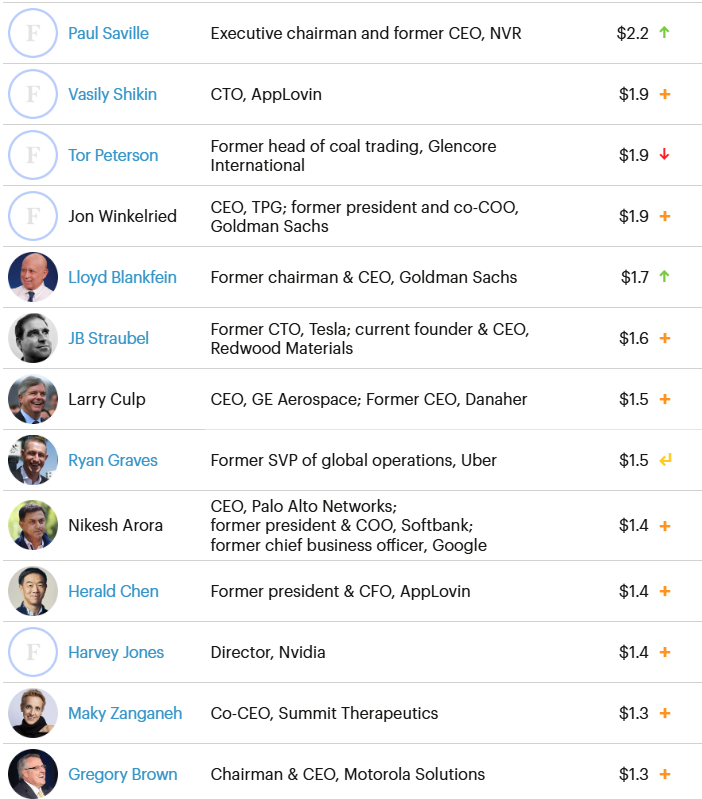Image resolution: width=702 pixels, height=799 pixels.
Task: Click Lloyd Blankfein's profile photo
Action: [33, 277]
